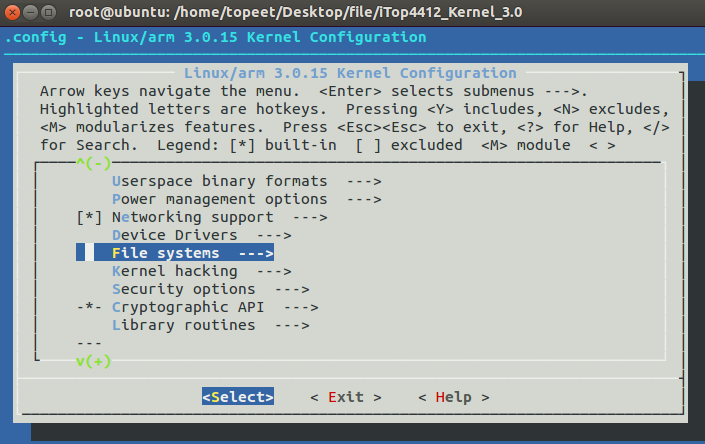
Task: Click the '---' separator row below Library routines
Action: (x=89, y=343)
